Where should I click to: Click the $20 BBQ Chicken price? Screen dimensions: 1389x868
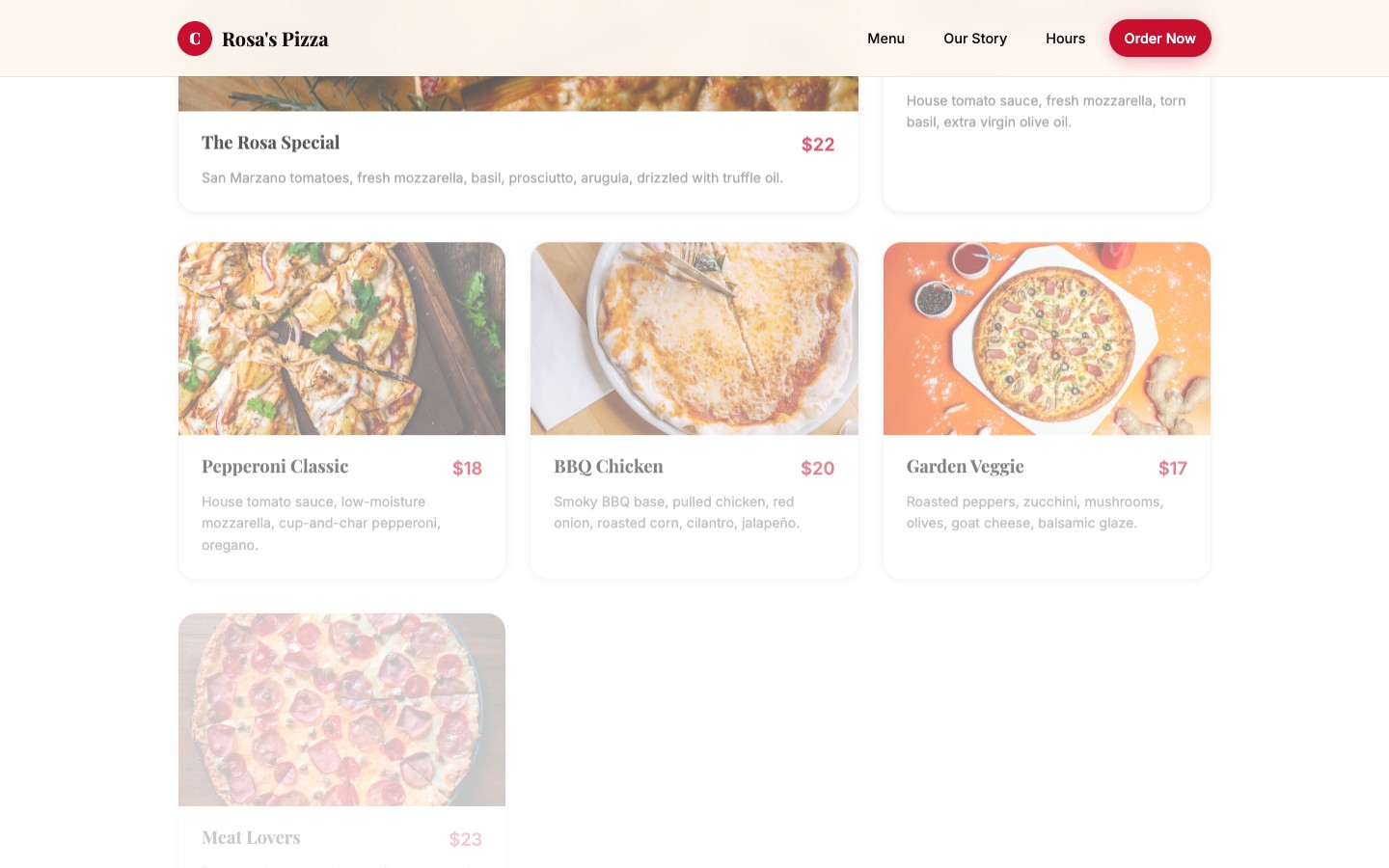818,469
